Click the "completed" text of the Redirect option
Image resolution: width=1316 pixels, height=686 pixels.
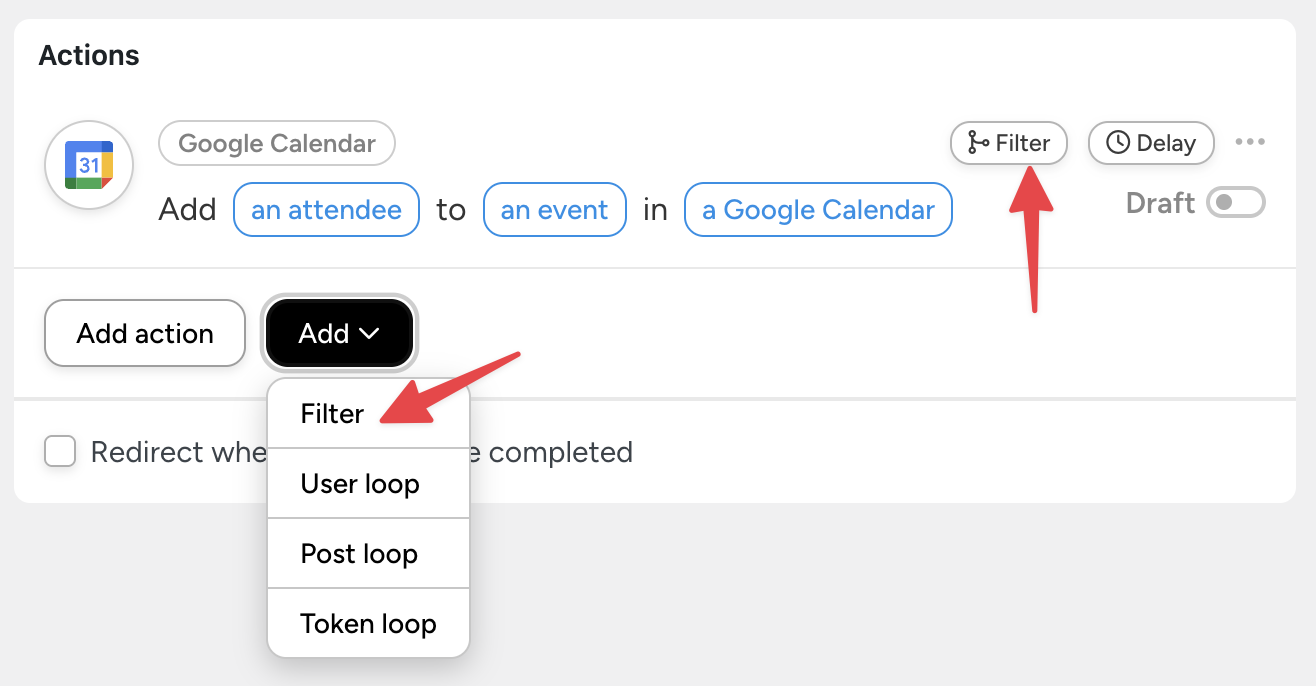(x=560, y=452)
